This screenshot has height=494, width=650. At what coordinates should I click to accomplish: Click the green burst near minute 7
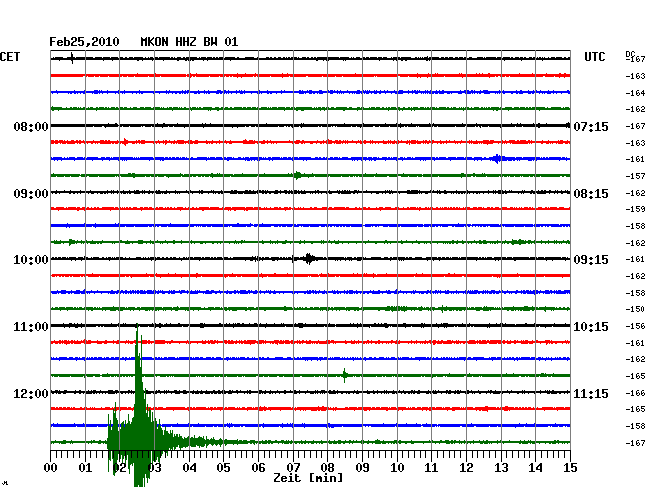pos(298,175)
